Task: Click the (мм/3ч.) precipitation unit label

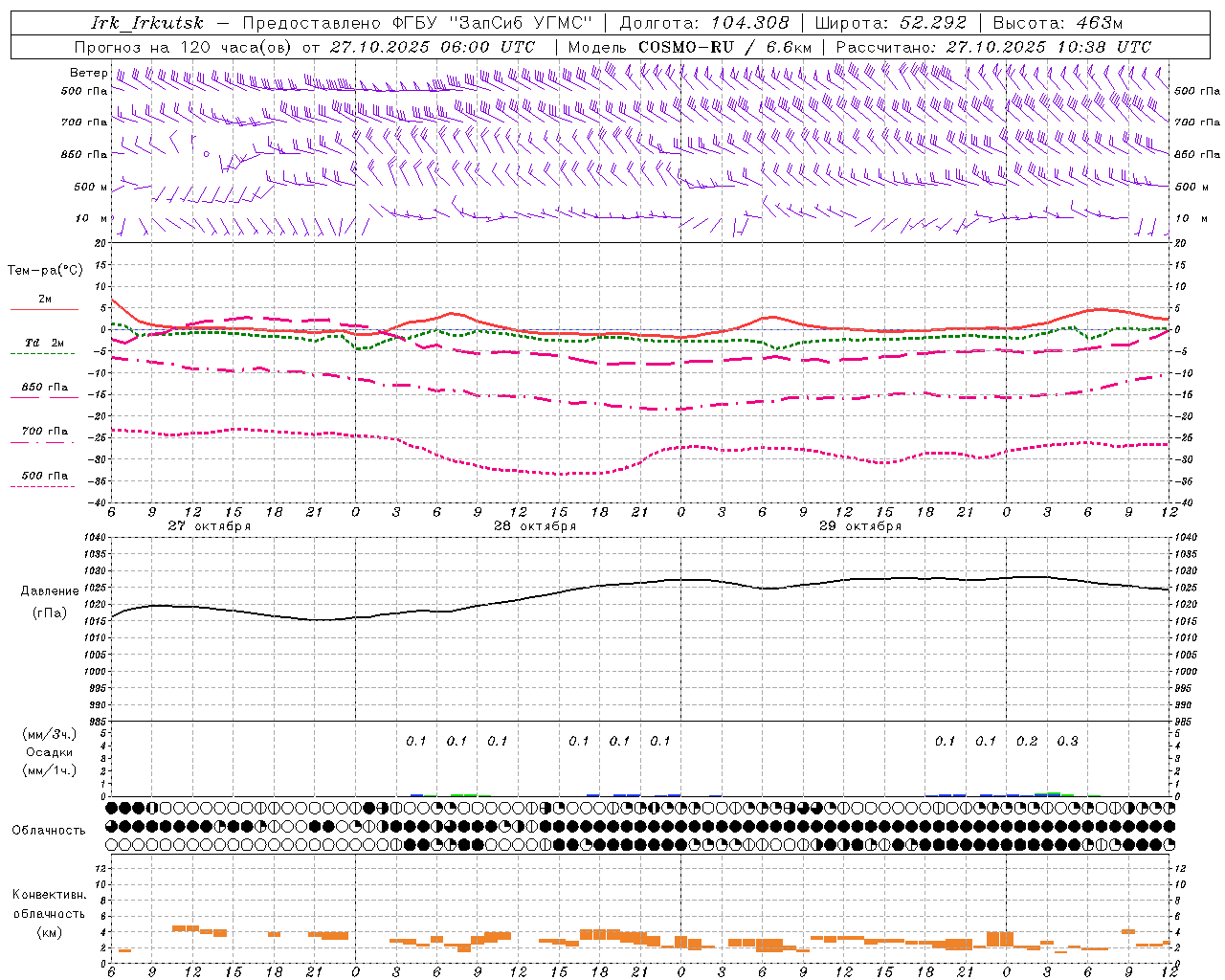Action: 50,734
